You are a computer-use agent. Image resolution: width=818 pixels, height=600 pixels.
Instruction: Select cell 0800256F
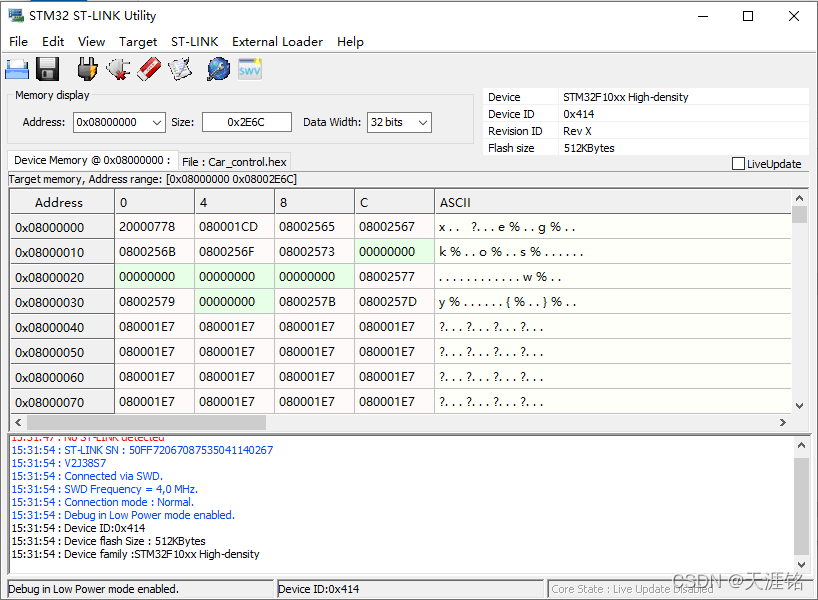tap(234, 252)
